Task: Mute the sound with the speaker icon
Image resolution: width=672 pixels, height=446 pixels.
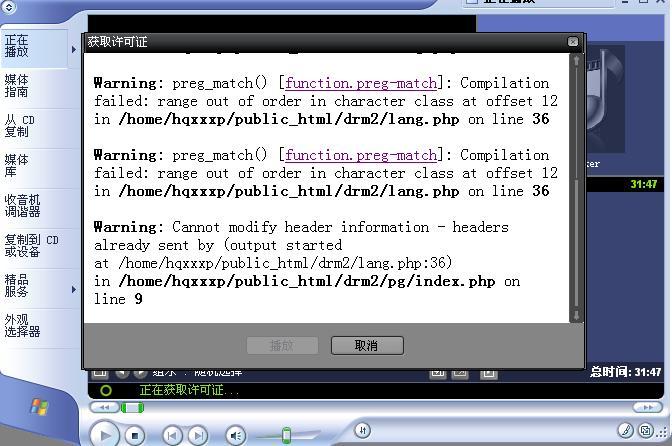Action: [236, 436]
